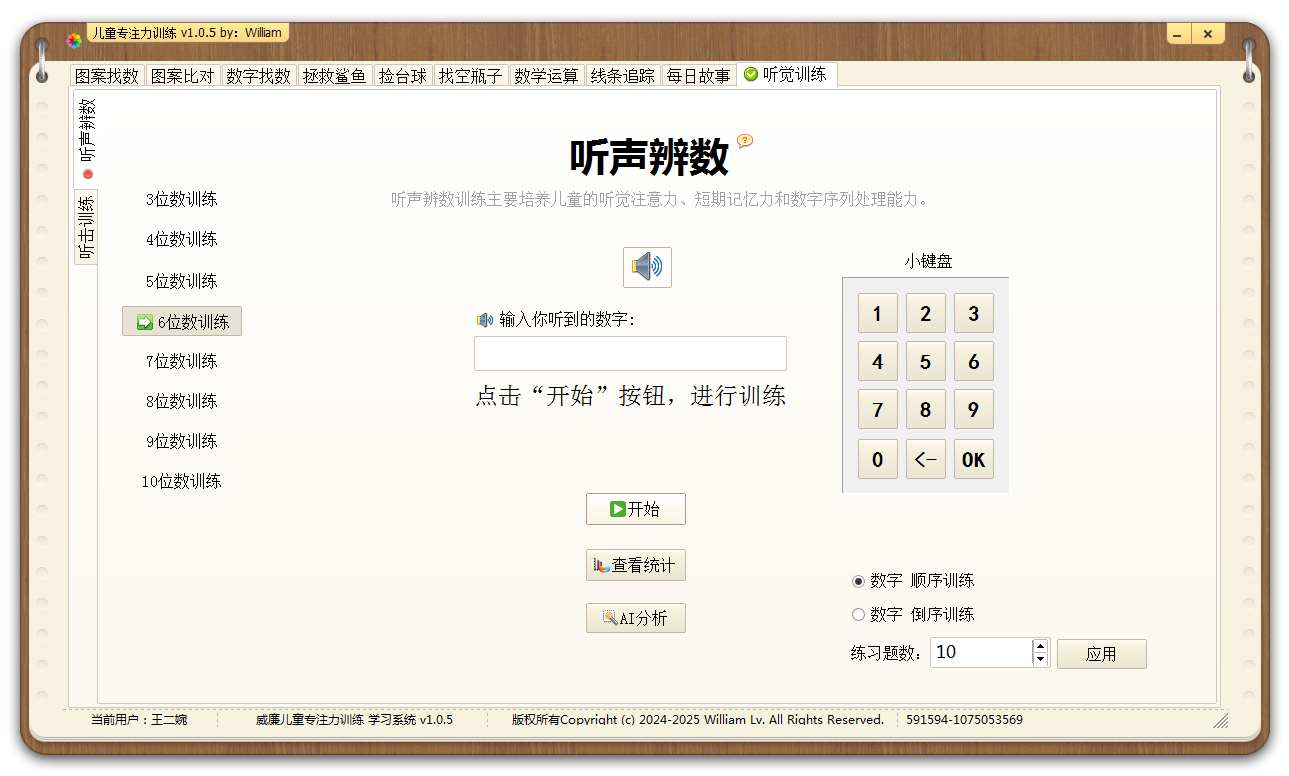Click the heard-number input field
Viewport: 1289px width, 776px height.
[x=630, y=354]
